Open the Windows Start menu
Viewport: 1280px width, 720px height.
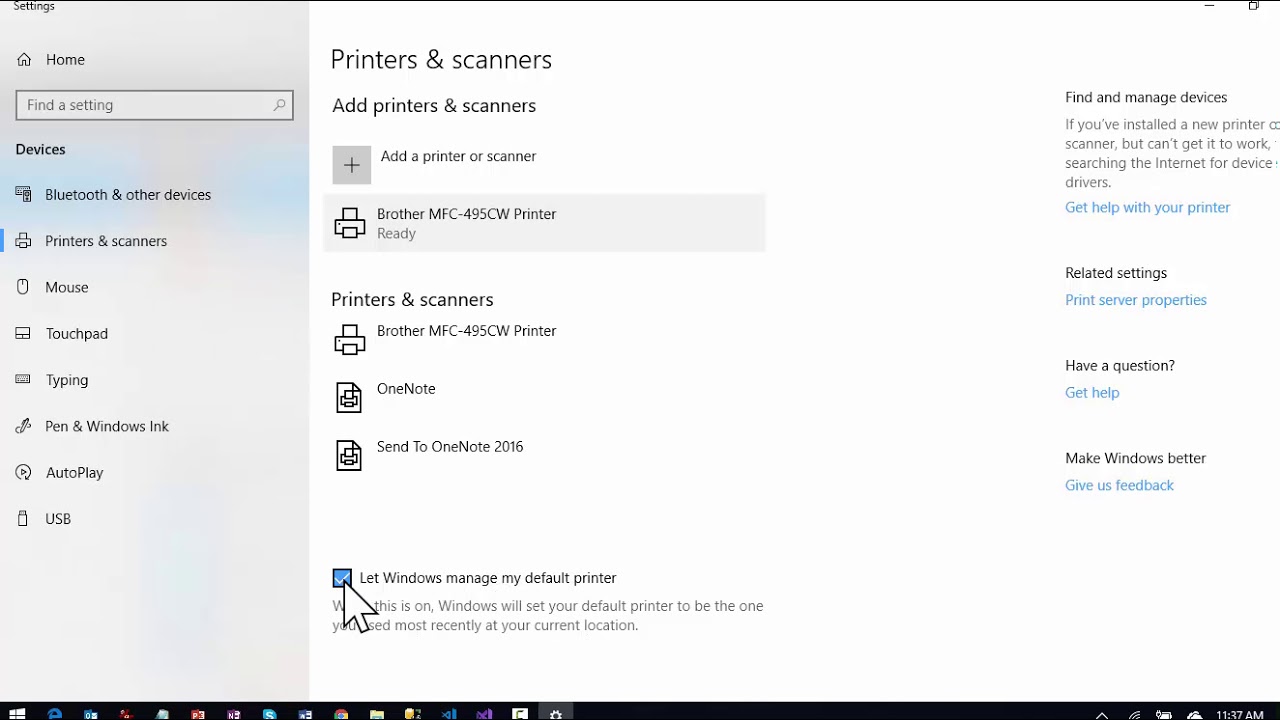pyautogui.click(x=17, y=713)
